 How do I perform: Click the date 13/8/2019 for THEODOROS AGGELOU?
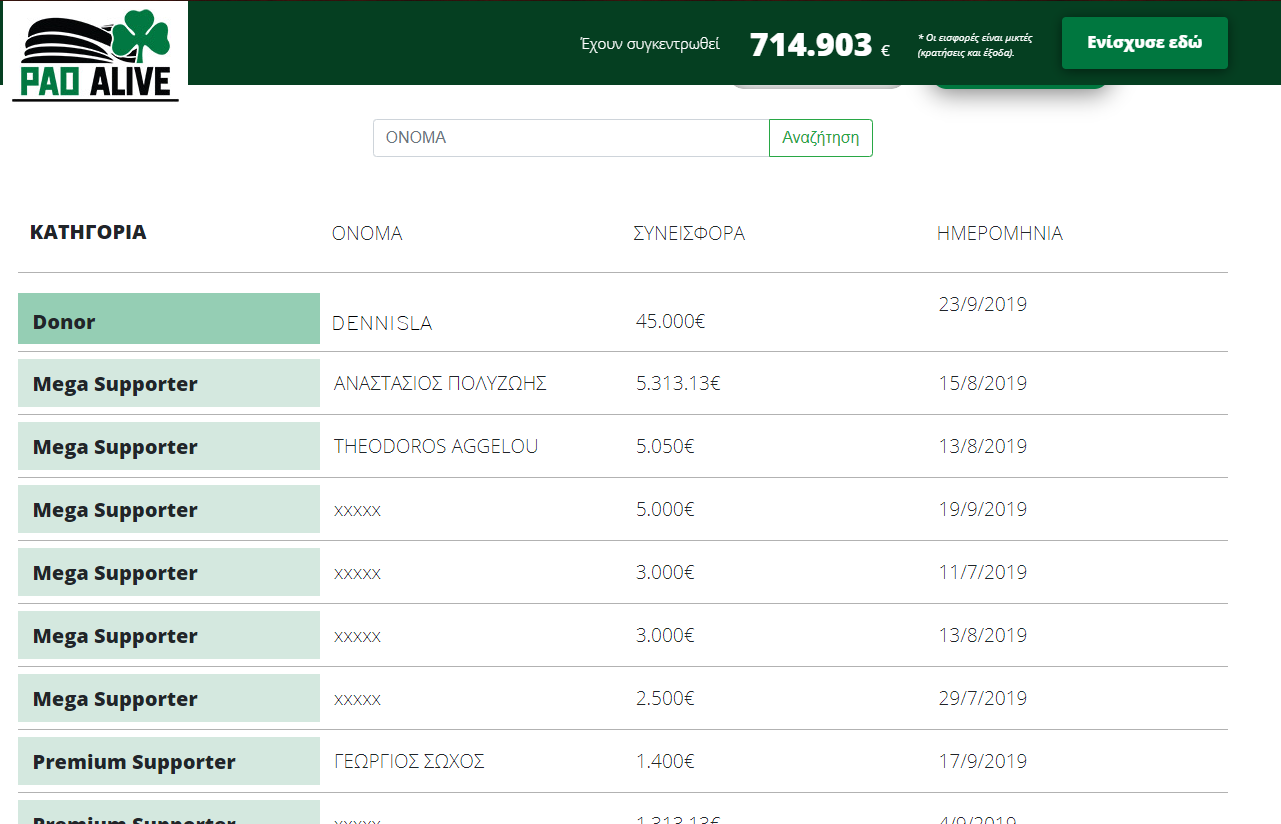click(x=983, y=446)
